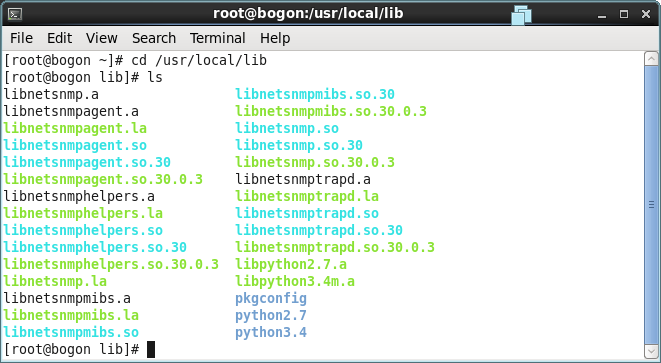Click the libnetsnmpmibs.so.30 entry
This screenshot has height=363, width=661.
point(315,94)
